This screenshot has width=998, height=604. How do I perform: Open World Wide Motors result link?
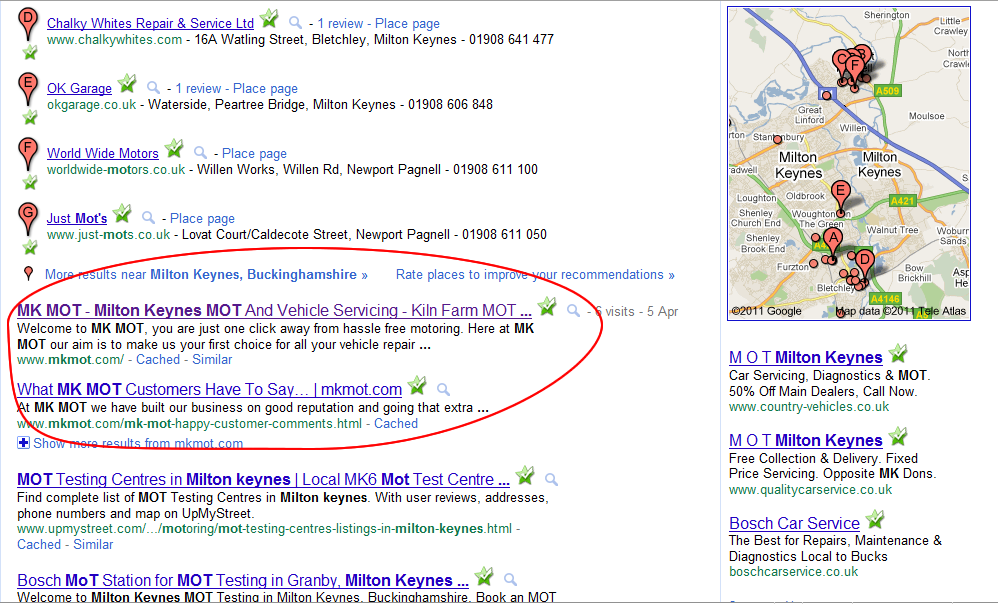click(102, 153)
